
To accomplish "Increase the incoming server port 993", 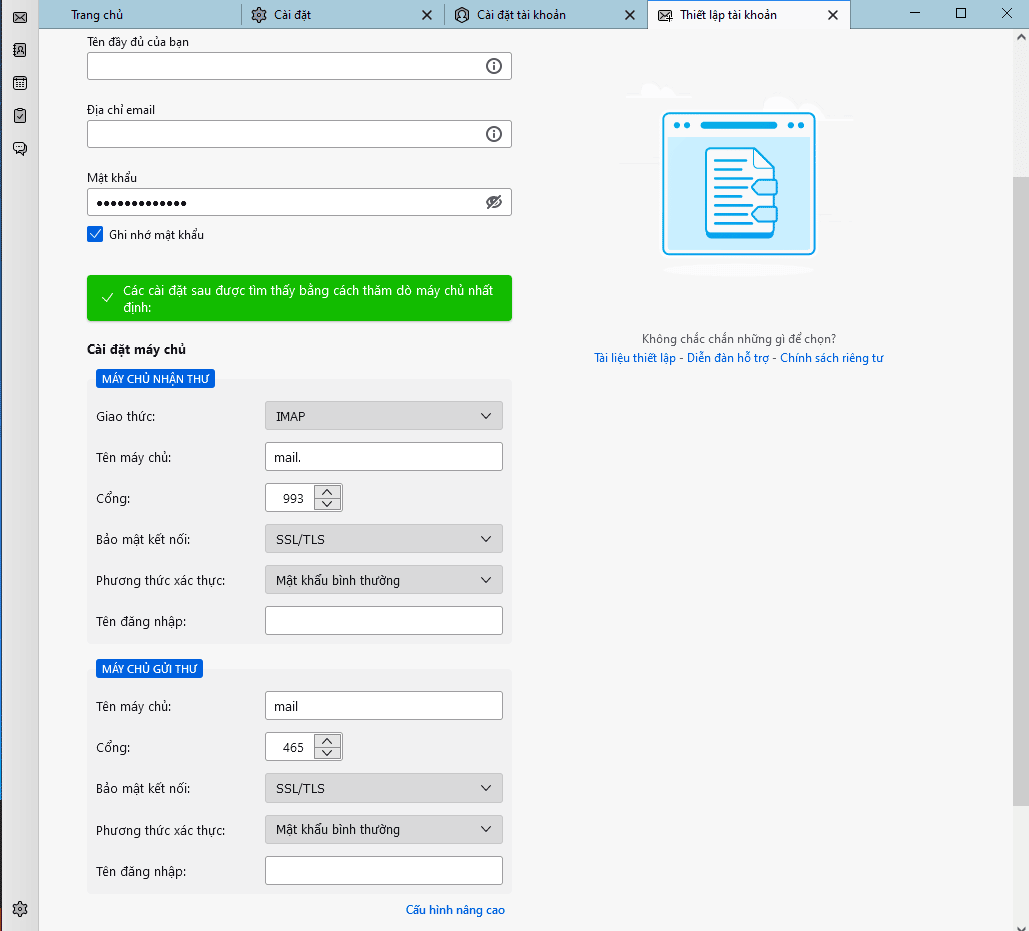I will [327, 492].
